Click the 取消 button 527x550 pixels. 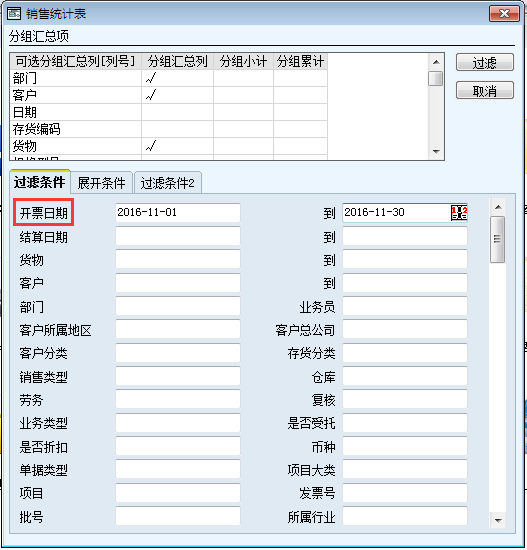click(x=485, y=91)
